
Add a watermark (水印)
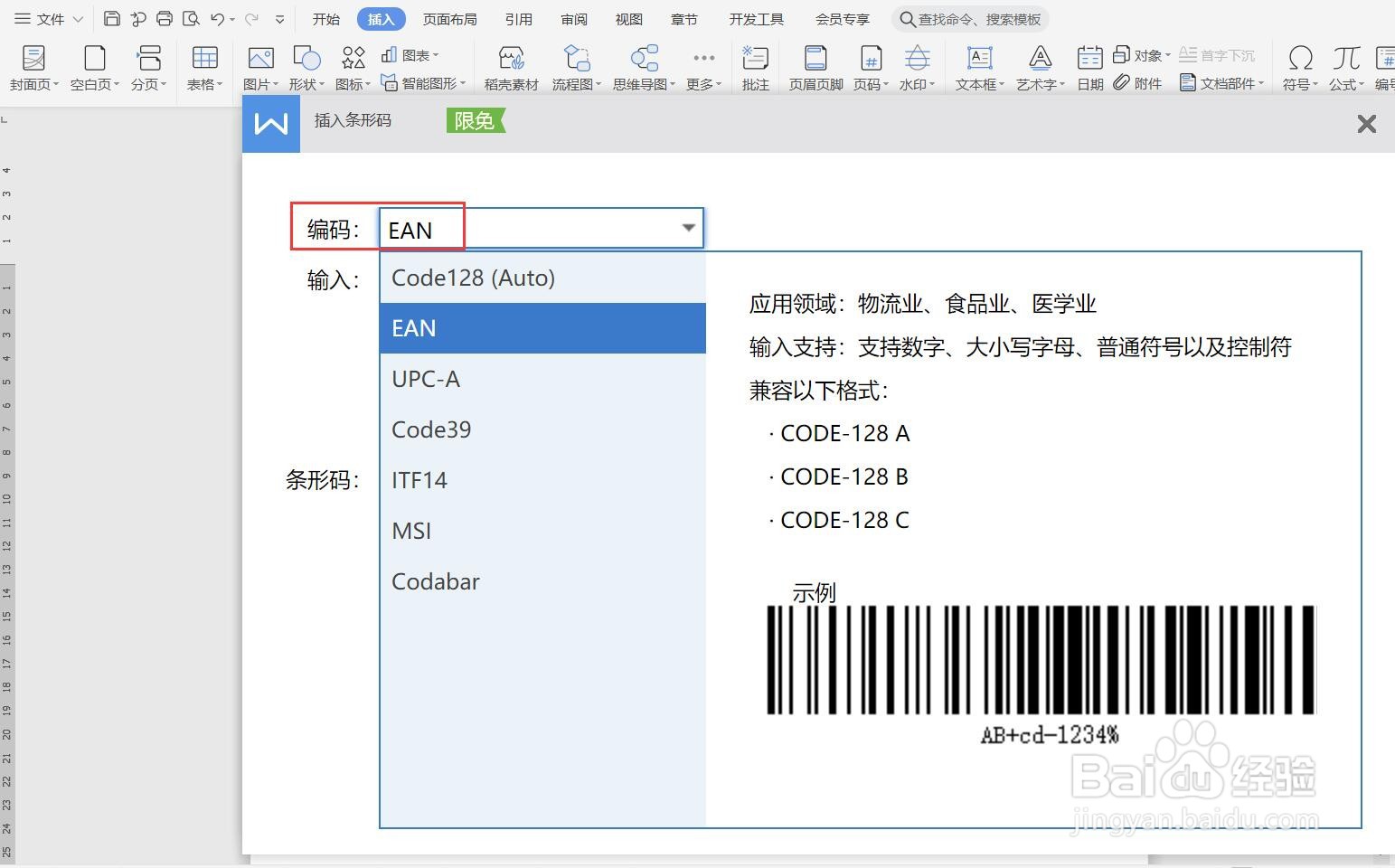point(918,68)
